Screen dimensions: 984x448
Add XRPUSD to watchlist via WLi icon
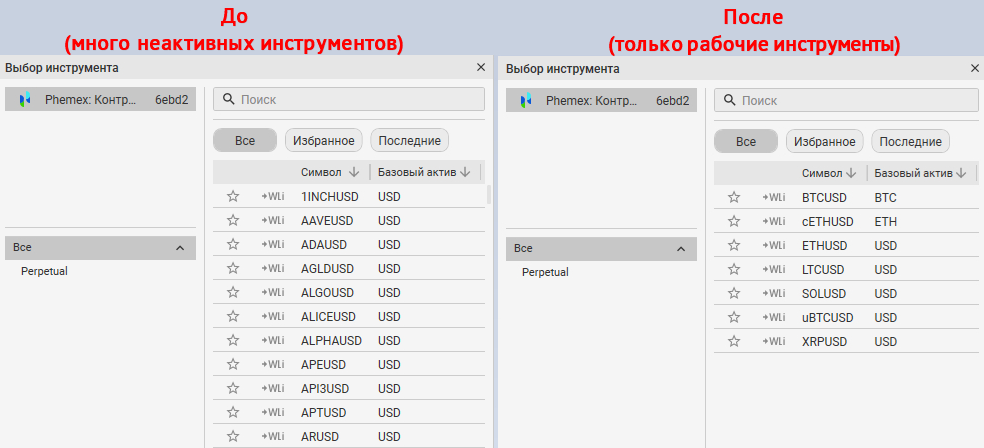coord(773,342)
